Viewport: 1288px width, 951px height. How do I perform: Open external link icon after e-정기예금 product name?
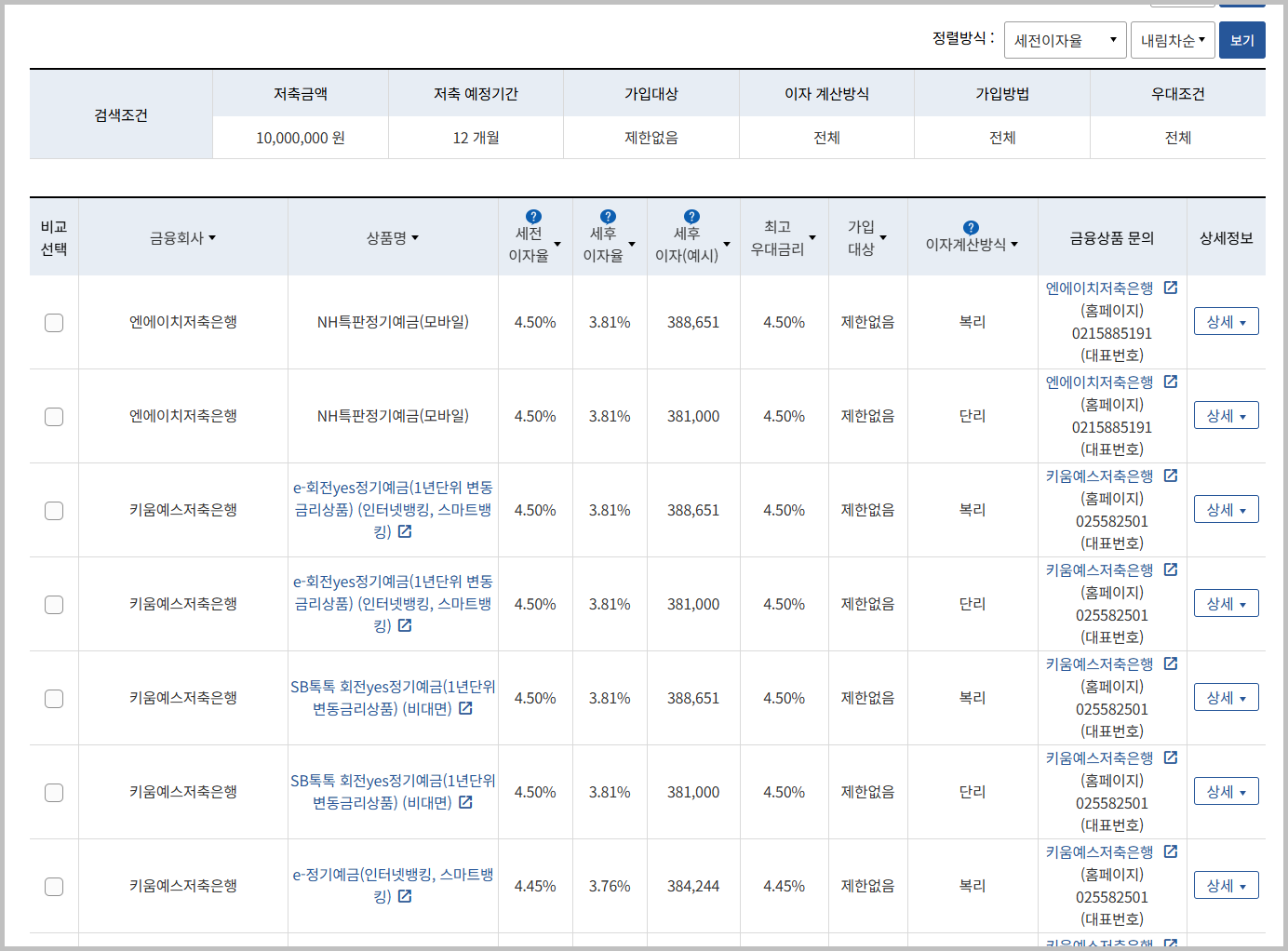(405, 896)
